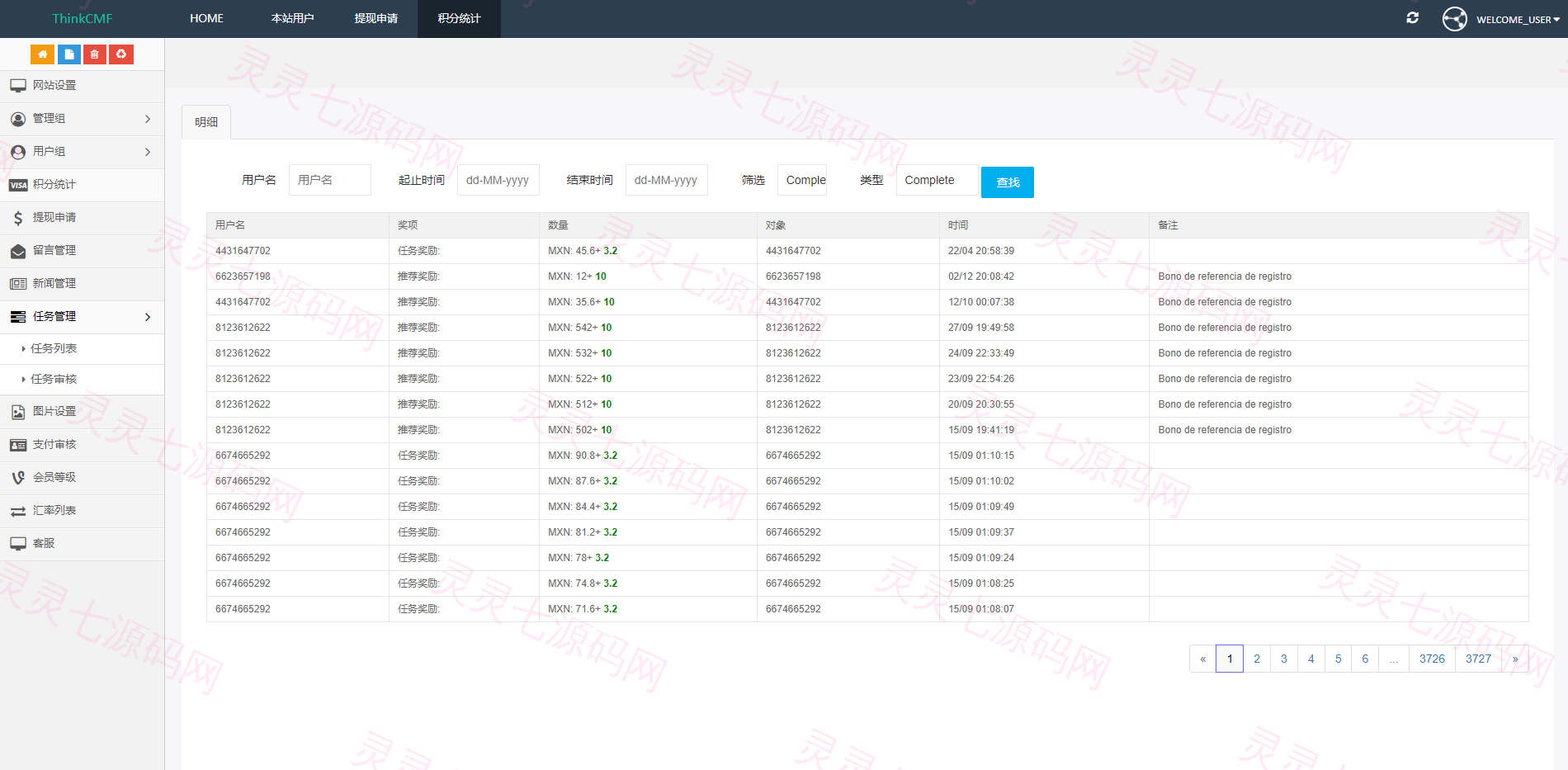The width and height of the screenshot is (1568, 770).
Task: Click the exchange arrows icon beside 汇率列表
Action: pyautogui.click(x=18, y=511)
